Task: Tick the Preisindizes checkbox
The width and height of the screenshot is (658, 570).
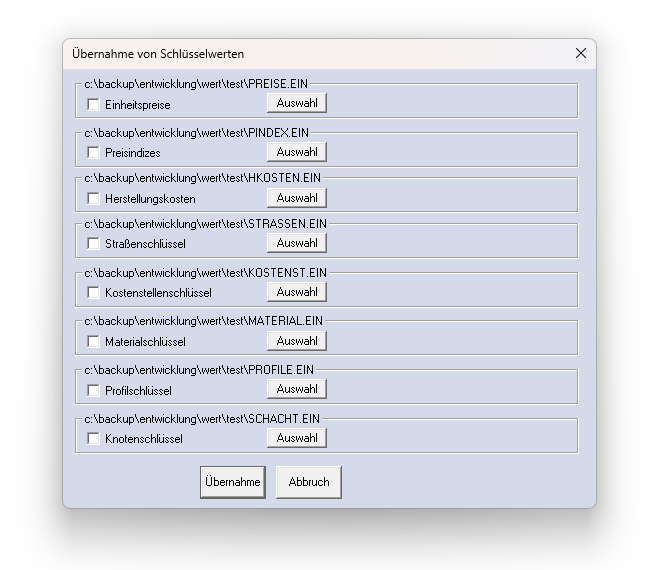Action: [x=94, y=153]
